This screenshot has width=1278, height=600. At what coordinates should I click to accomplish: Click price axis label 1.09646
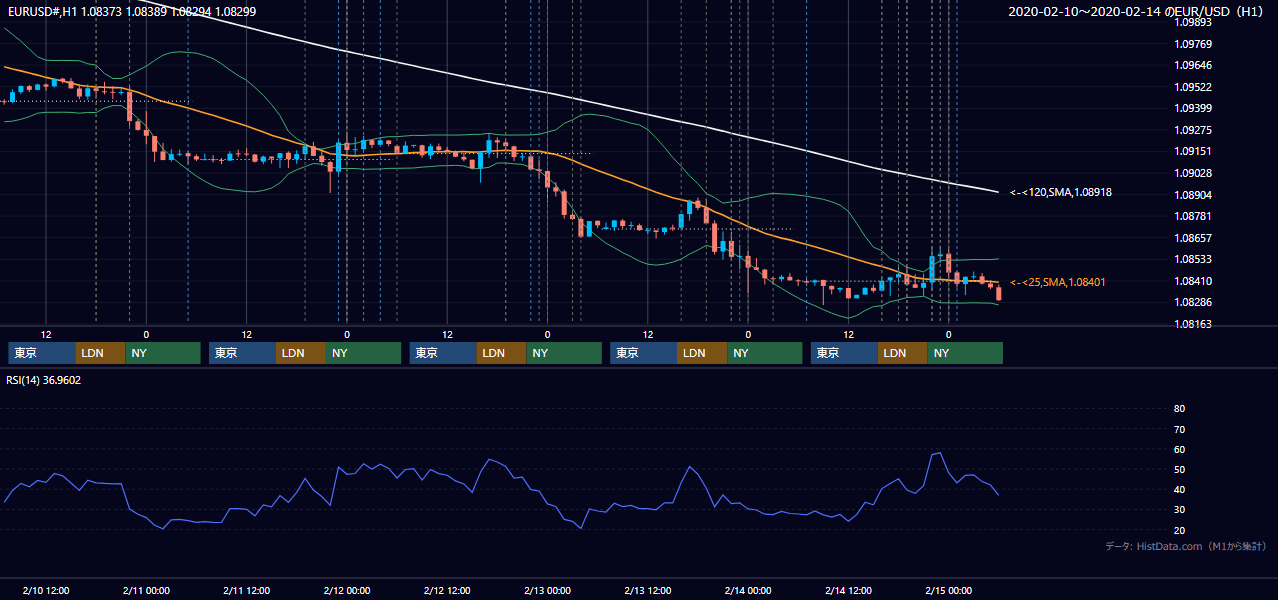(x=1192, y=65)
